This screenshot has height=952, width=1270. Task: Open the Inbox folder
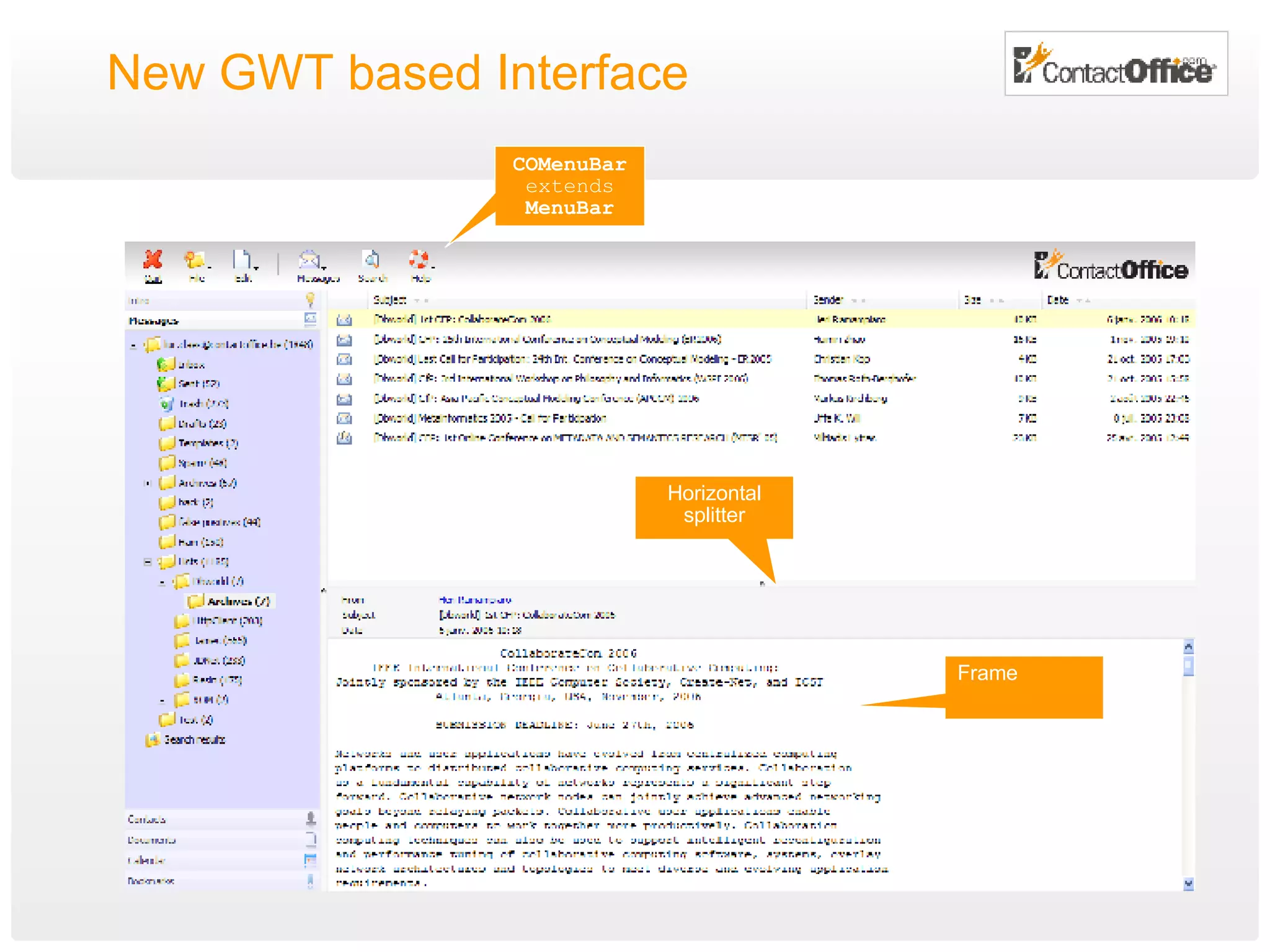click(x=181, y=364)
